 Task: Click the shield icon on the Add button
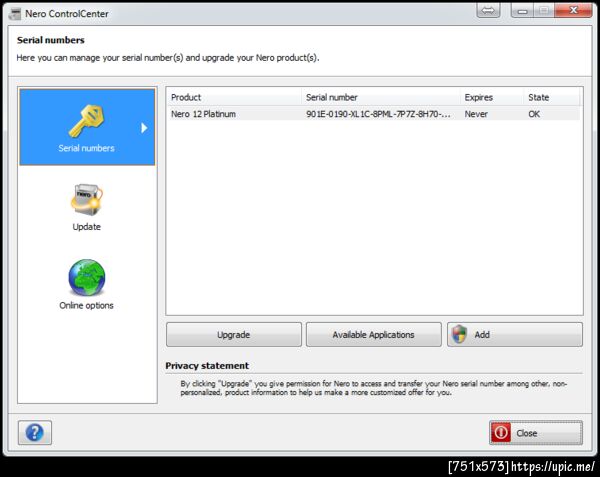pos(459,334)
